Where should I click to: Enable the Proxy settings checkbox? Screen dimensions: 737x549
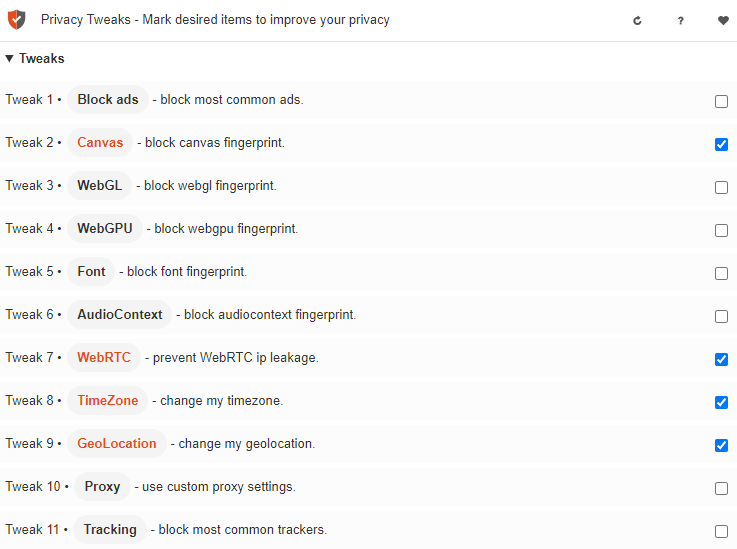tap(721, 488)
